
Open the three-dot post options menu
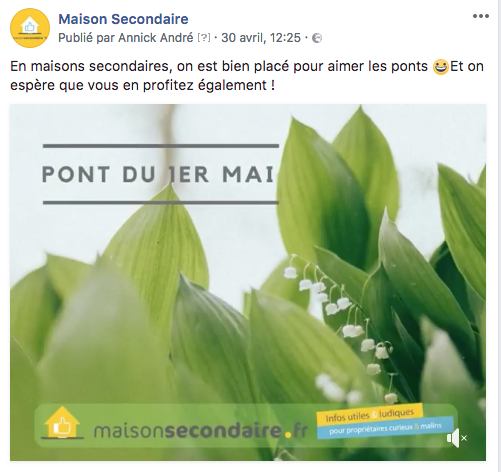tap(481, 16)
